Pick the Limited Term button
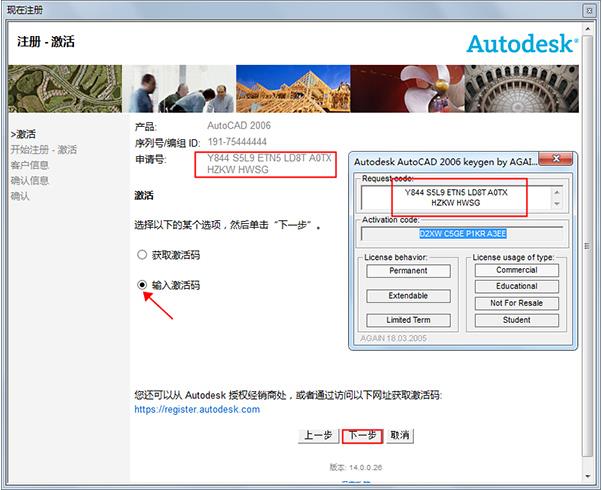 [408, 321]
